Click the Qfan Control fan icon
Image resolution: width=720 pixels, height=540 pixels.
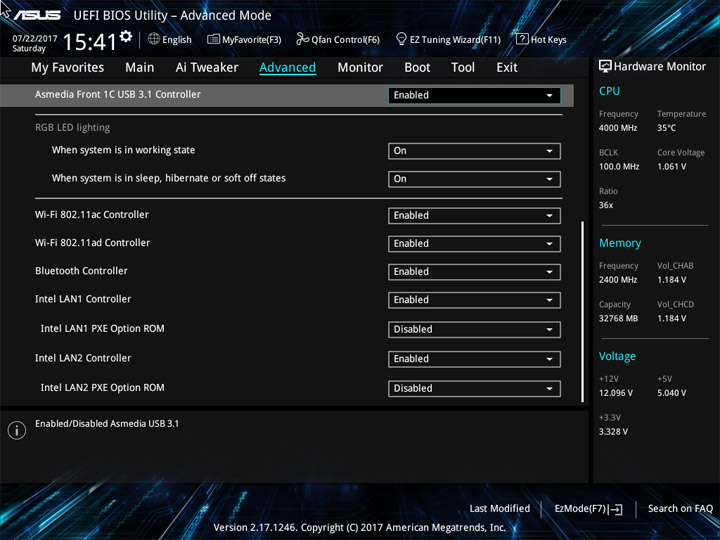click(303, 39)
